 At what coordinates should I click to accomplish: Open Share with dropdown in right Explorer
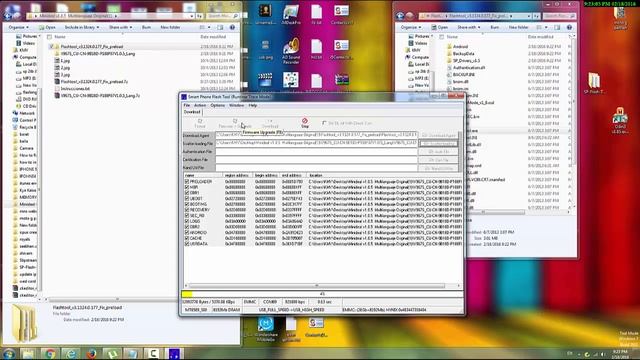point(469,27)
